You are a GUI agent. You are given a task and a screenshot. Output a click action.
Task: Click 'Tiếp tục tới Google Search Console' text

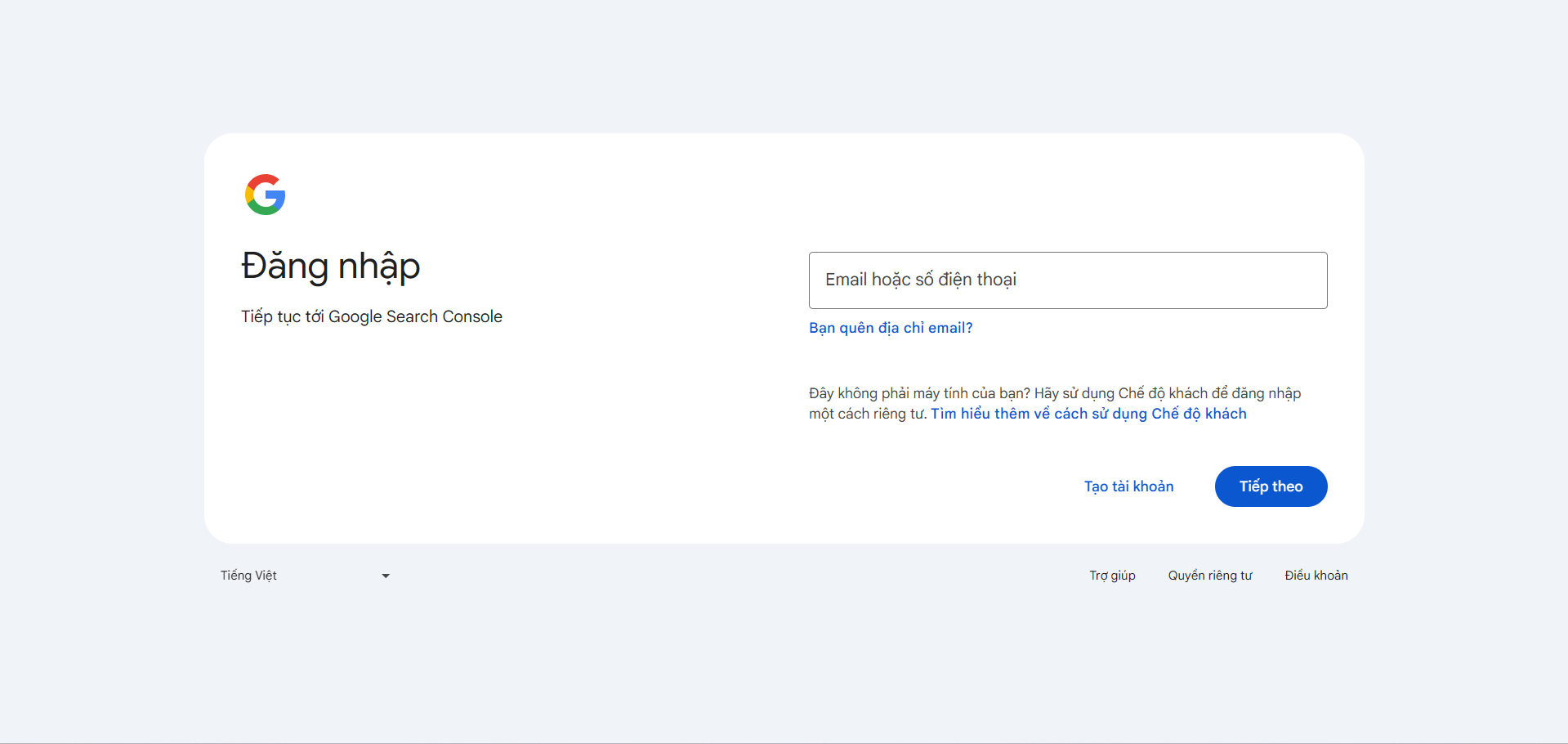click(372, 317)
